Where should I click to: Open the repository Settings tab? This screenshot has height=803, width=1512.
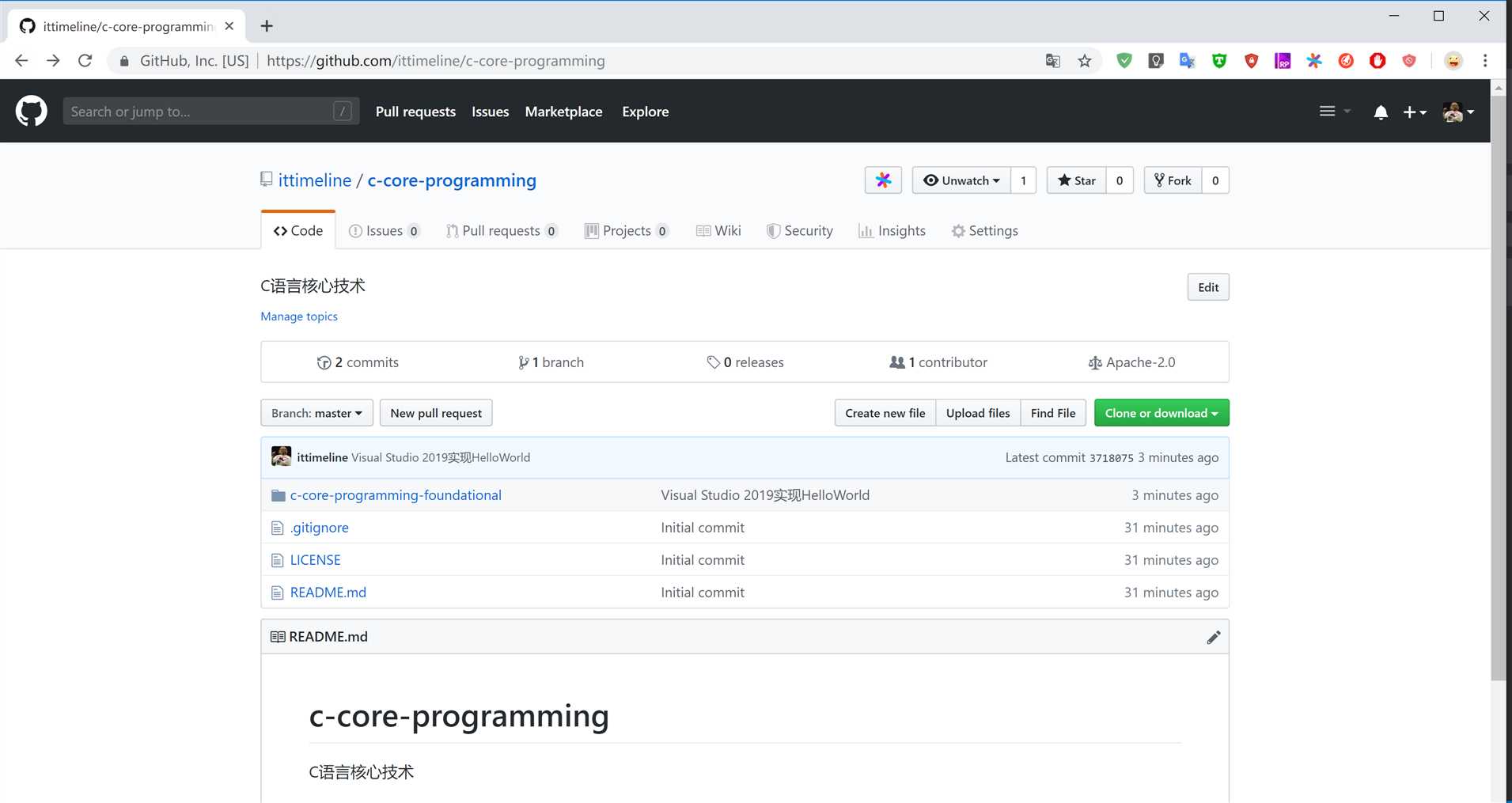coord(985,231)
